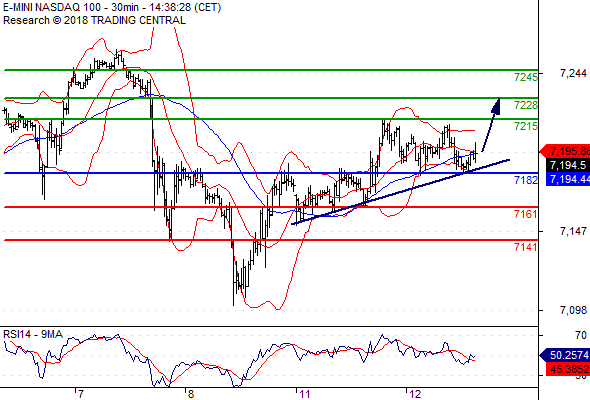
Task: Click the RSI14 - 9MA indicator label
Action: pyautogui.click(x=33, y=334)
